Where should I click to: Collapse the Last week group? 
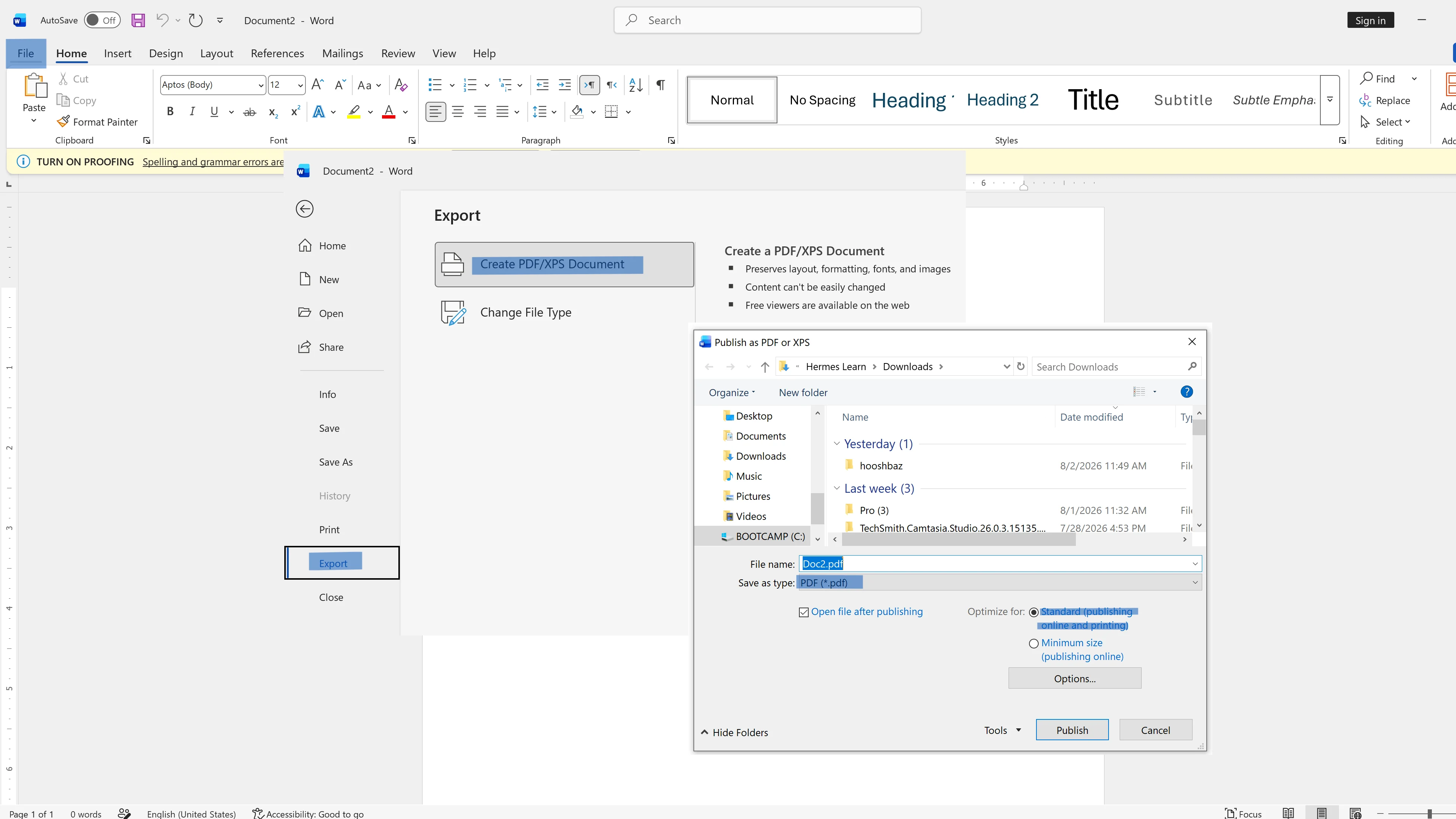(x=837, y=488)
